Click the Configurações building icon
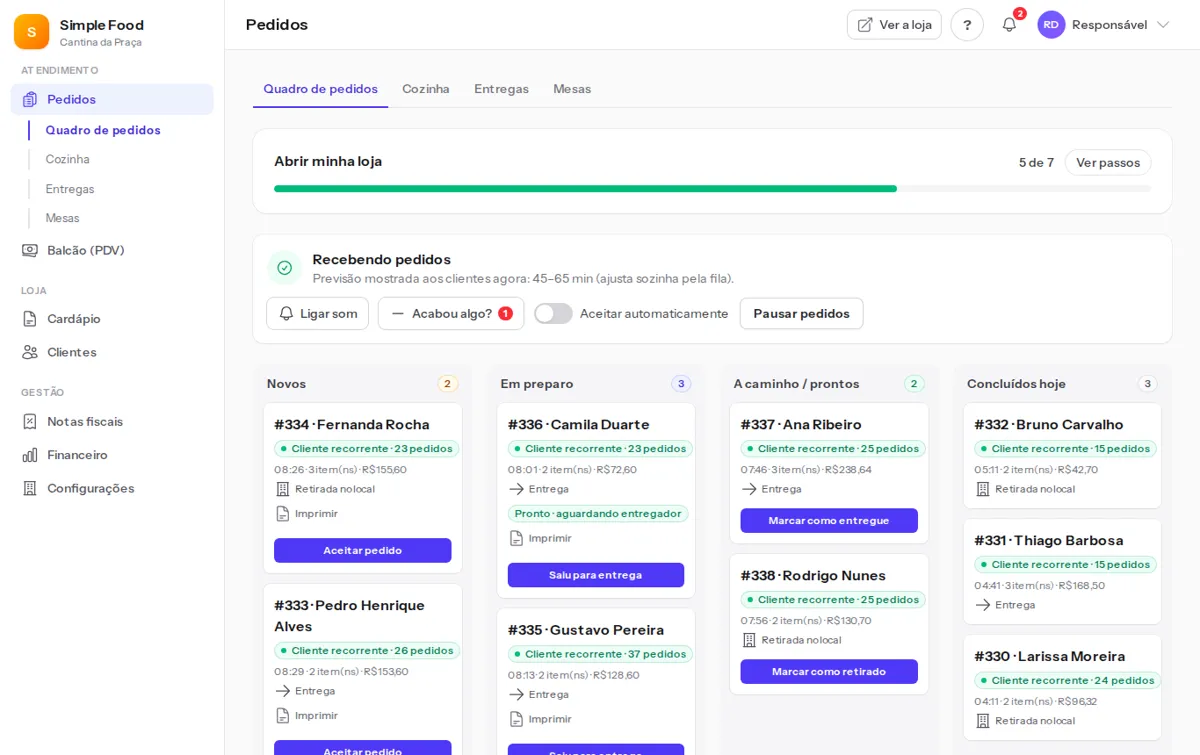1200x755 pixels. point(30,488)
